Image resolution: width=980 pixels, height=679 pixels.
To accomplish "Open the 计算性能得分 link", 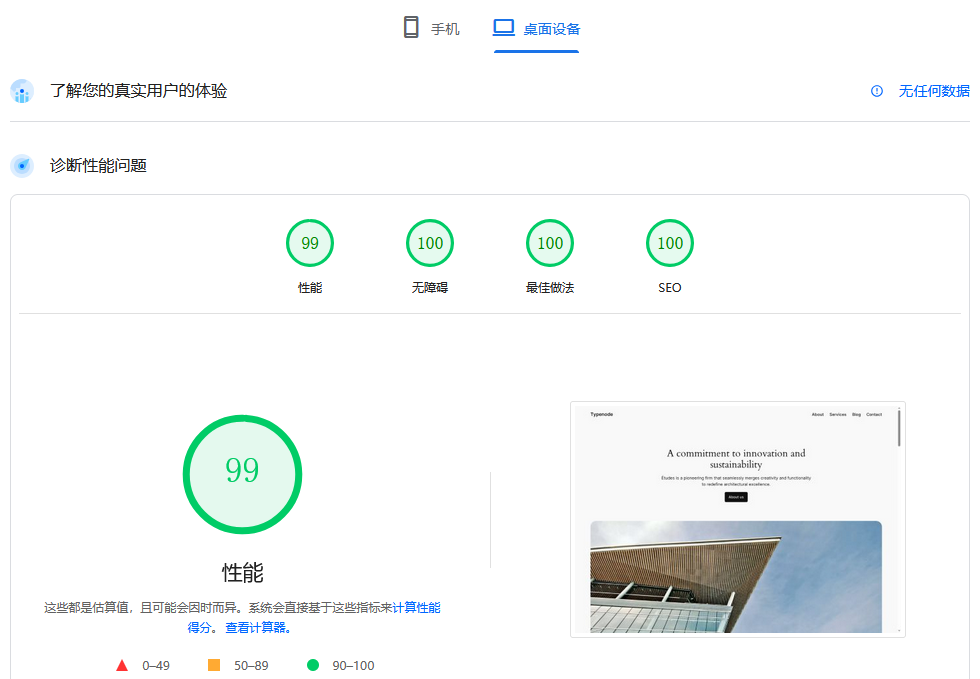I will point(415,607).
